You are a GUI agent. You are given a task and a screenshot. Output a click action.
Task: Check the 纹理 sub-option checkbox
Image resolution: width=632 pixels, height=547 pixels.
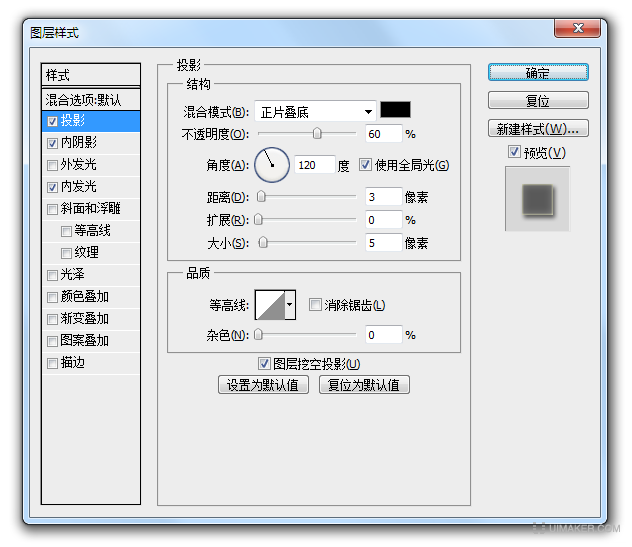[66, 253]
